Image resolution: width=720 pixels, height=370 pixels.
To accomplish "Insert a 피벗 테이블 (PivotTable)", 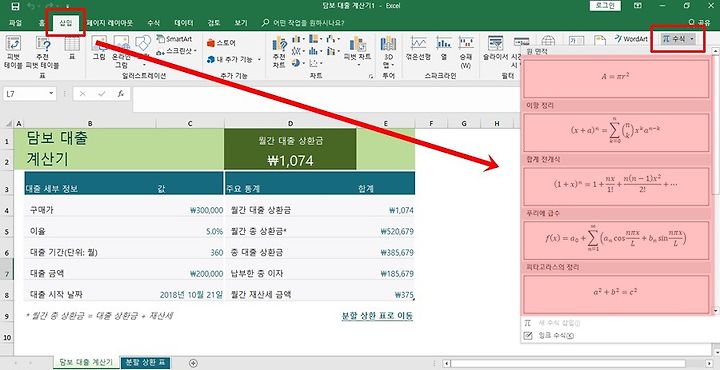I will click(13, 52).
